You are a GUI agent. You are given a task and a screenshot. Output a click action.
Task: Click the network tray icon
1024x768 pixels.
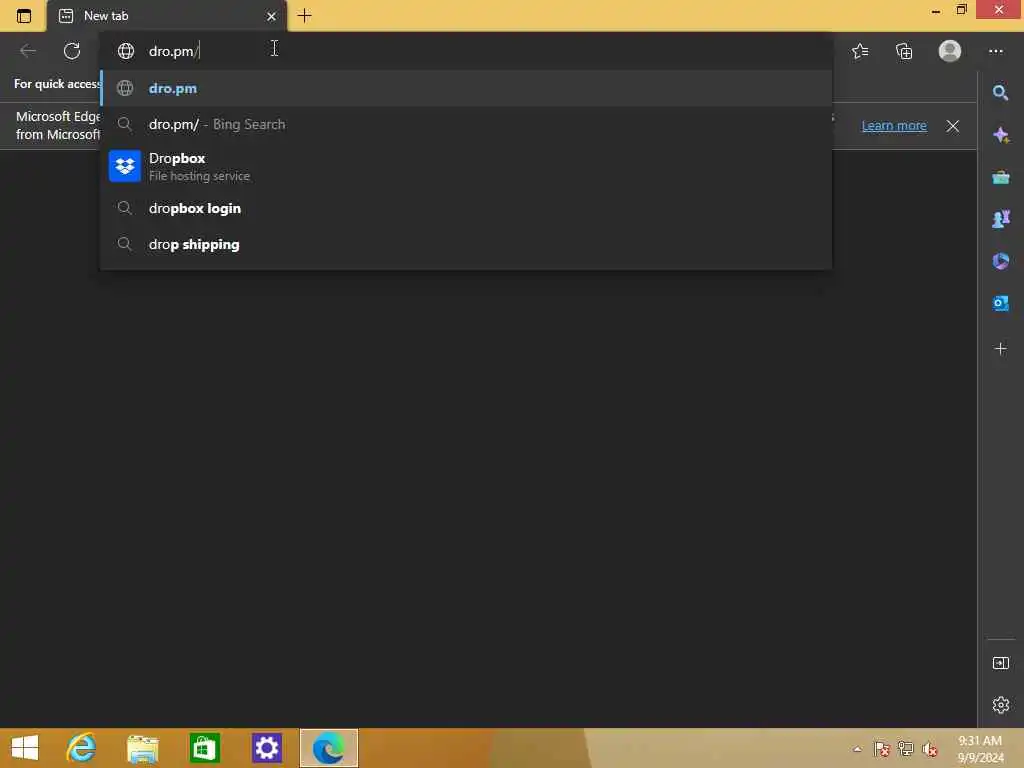tap(905, 749)
